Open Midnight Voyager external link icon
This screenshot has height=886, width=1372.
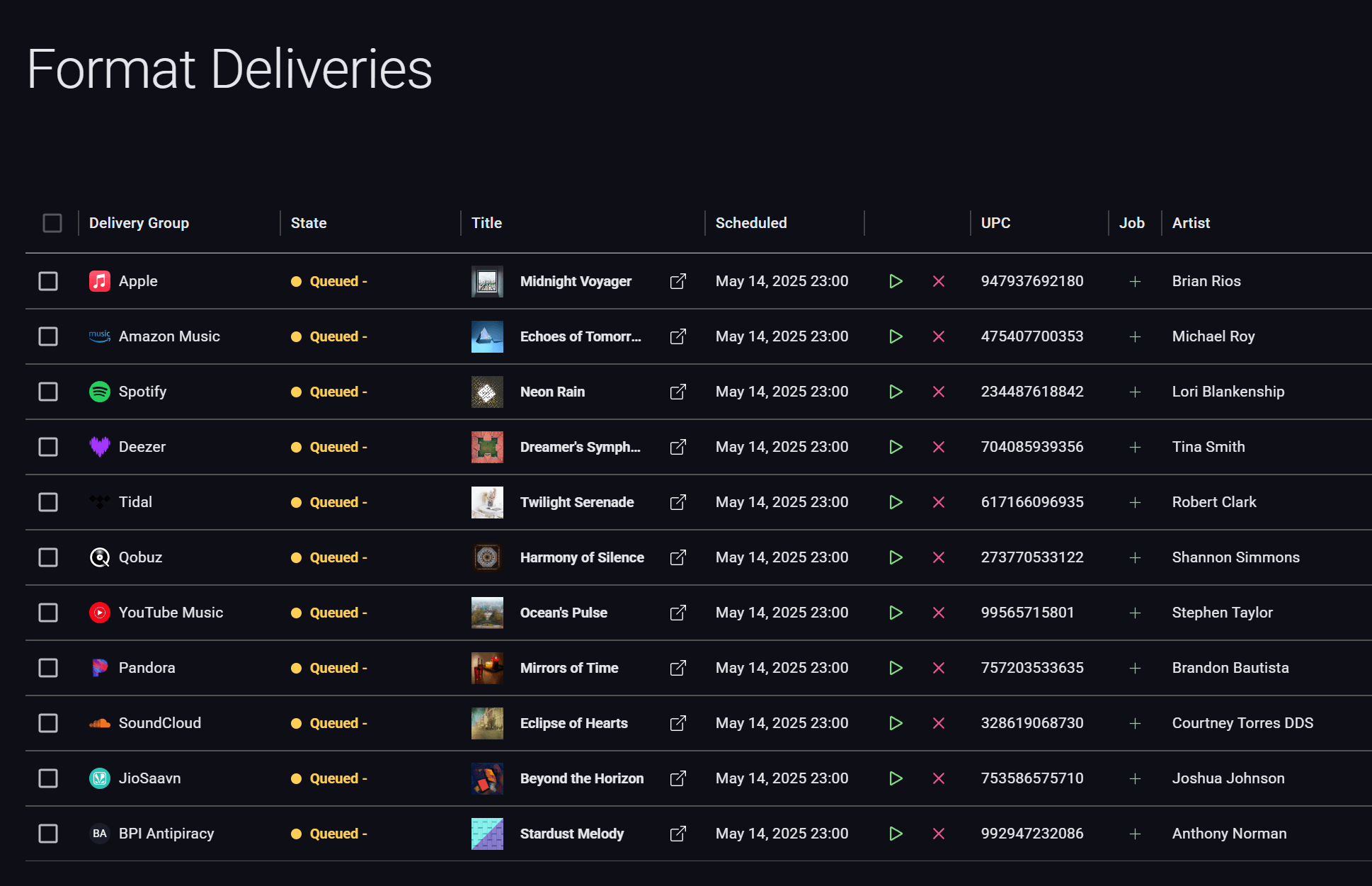tap(678, 281)
